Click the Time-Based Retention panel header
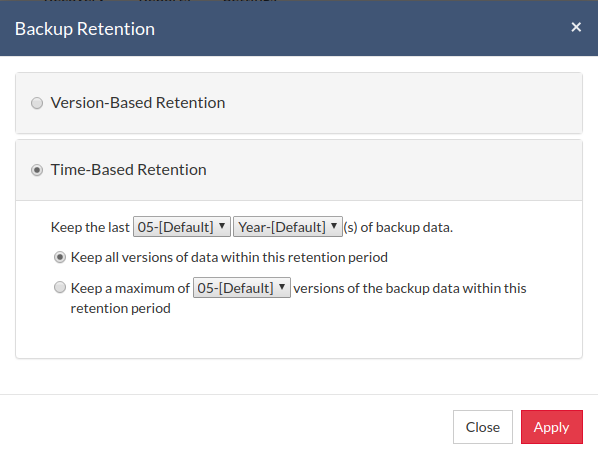 click(299, 170)
